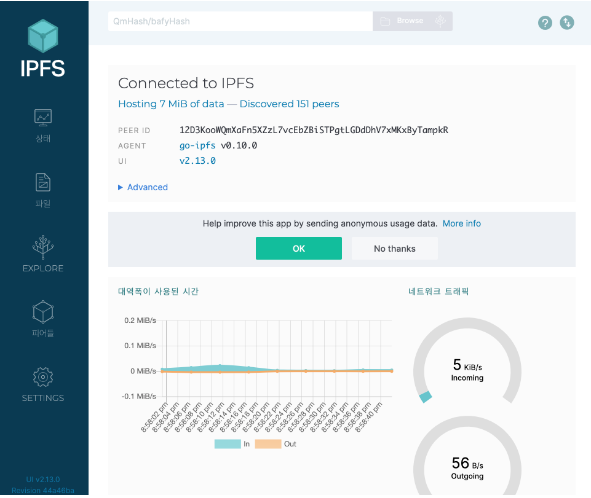Screen dimensions: 591x498
Task: Click the UI v2.13.0 version link
Action: click(x=198, y=161)
